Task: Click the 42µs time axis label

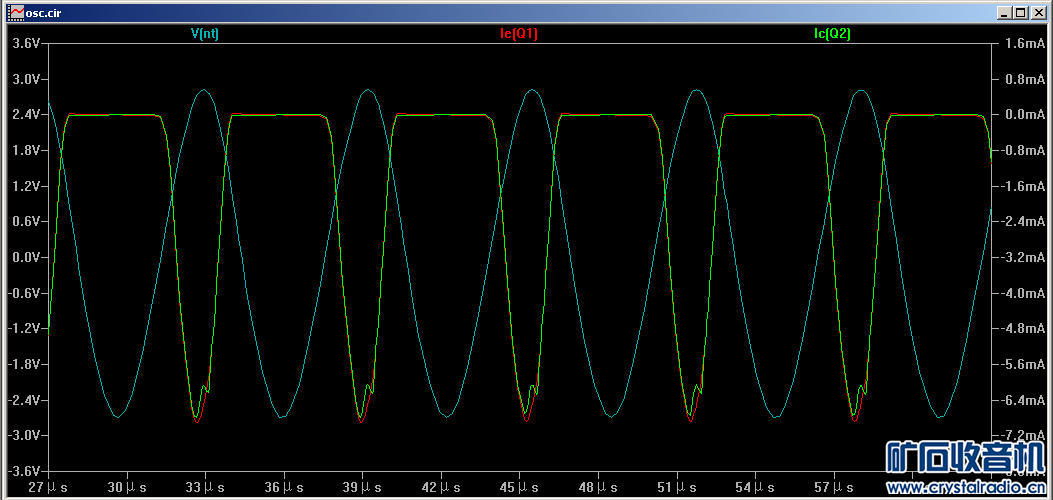Action: [441, 486]
